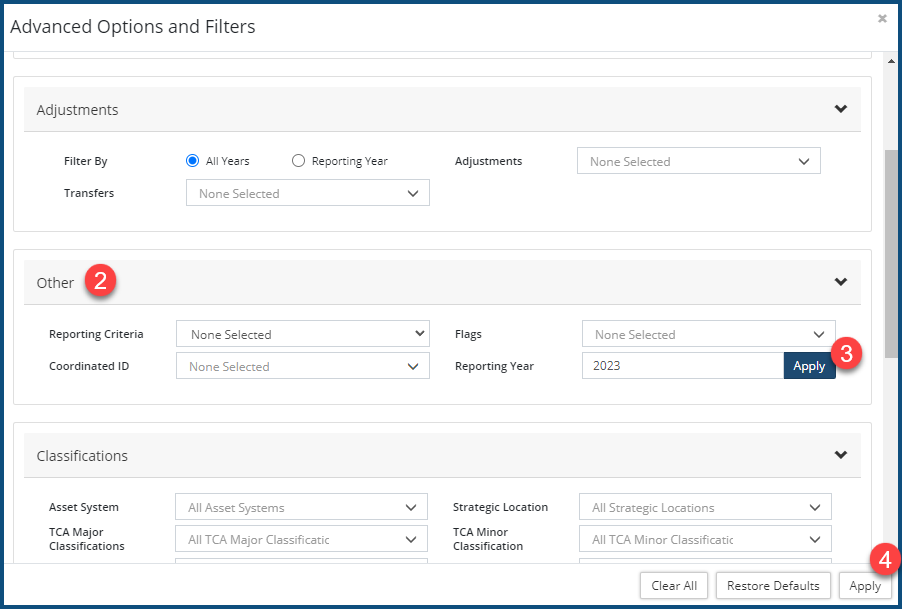The image size is (902, 609).
Task: Open the Strategic Location dropdown
Action: click(x=705, y=507)
